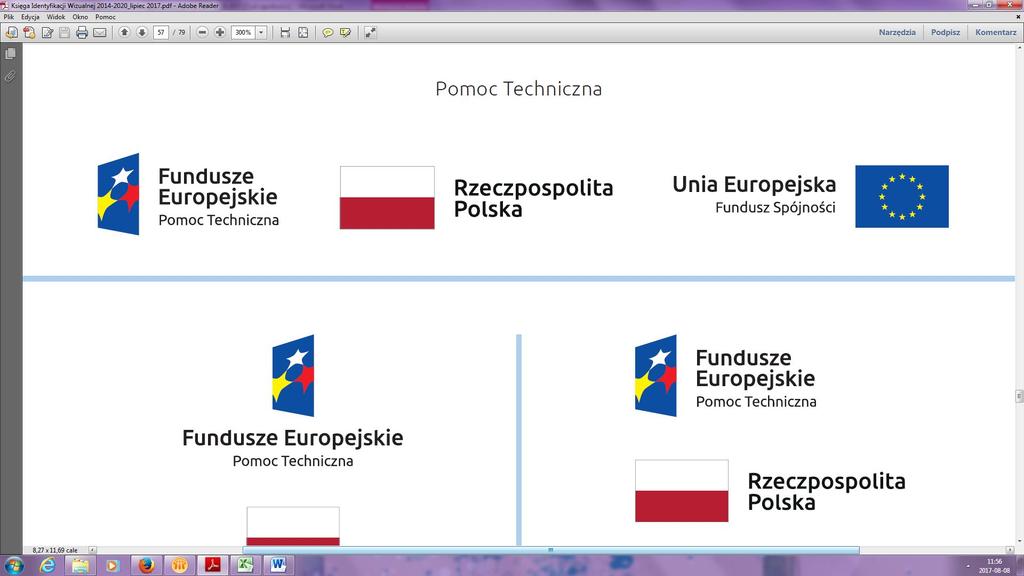Click the create PDF online icon
1024x576 pixels.
point(11,32)
